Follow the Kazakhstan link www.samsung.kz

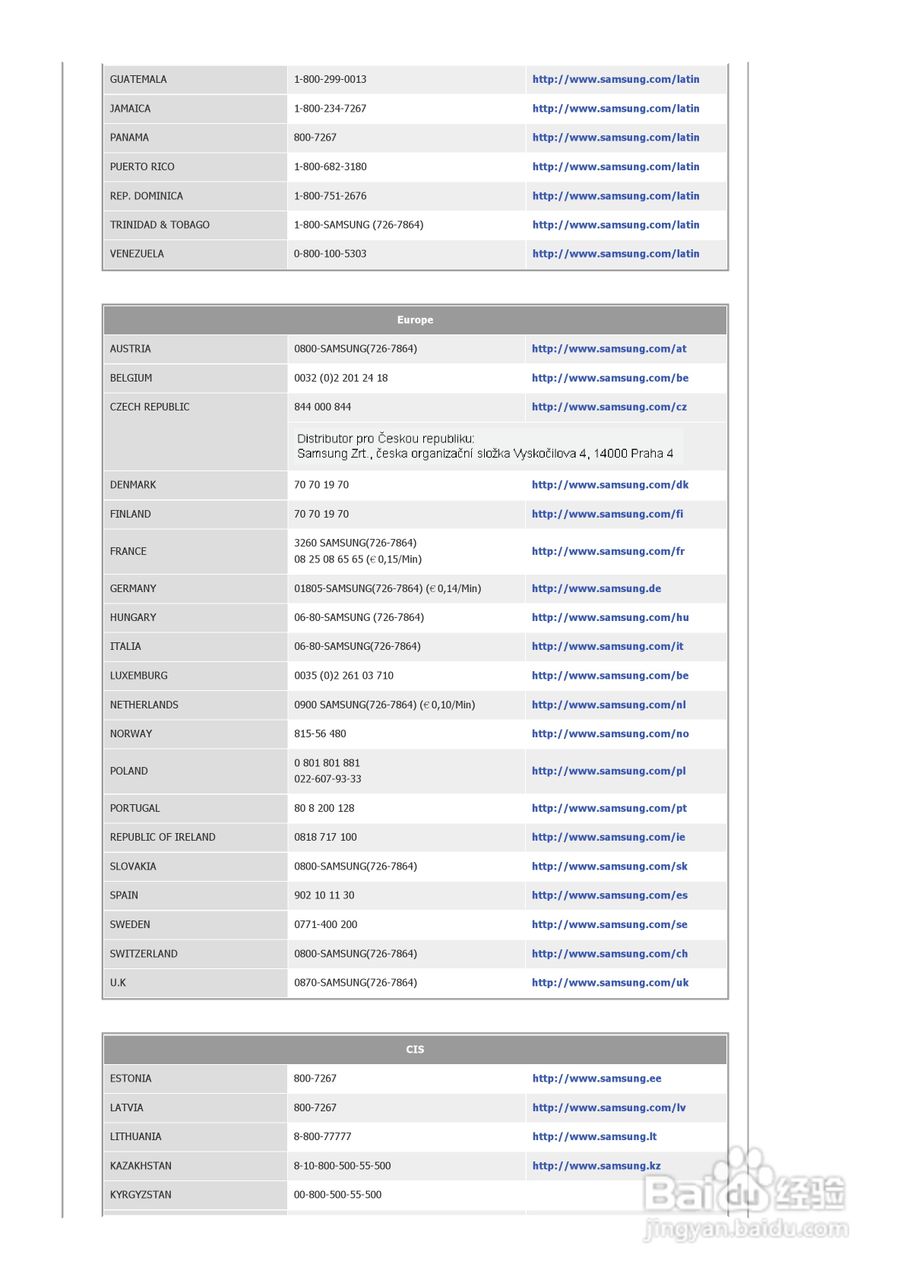click(596, 1166)
